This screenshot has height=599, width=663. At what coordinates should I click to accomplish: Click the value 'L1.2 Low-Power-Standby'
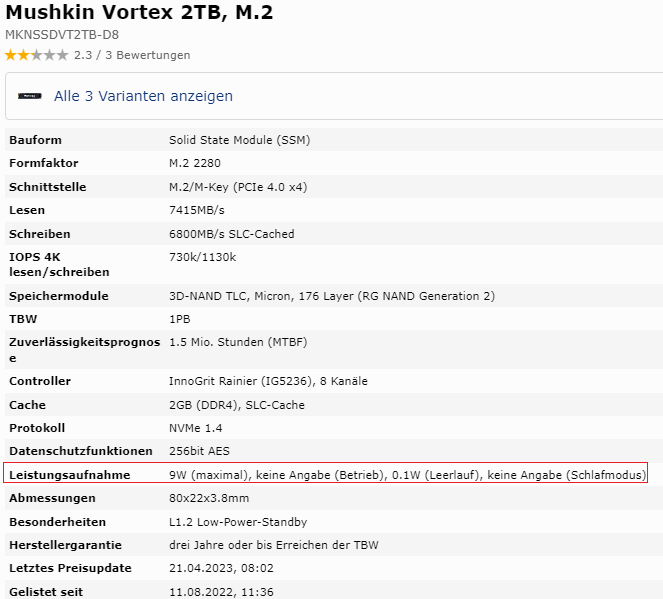(238, 522)
